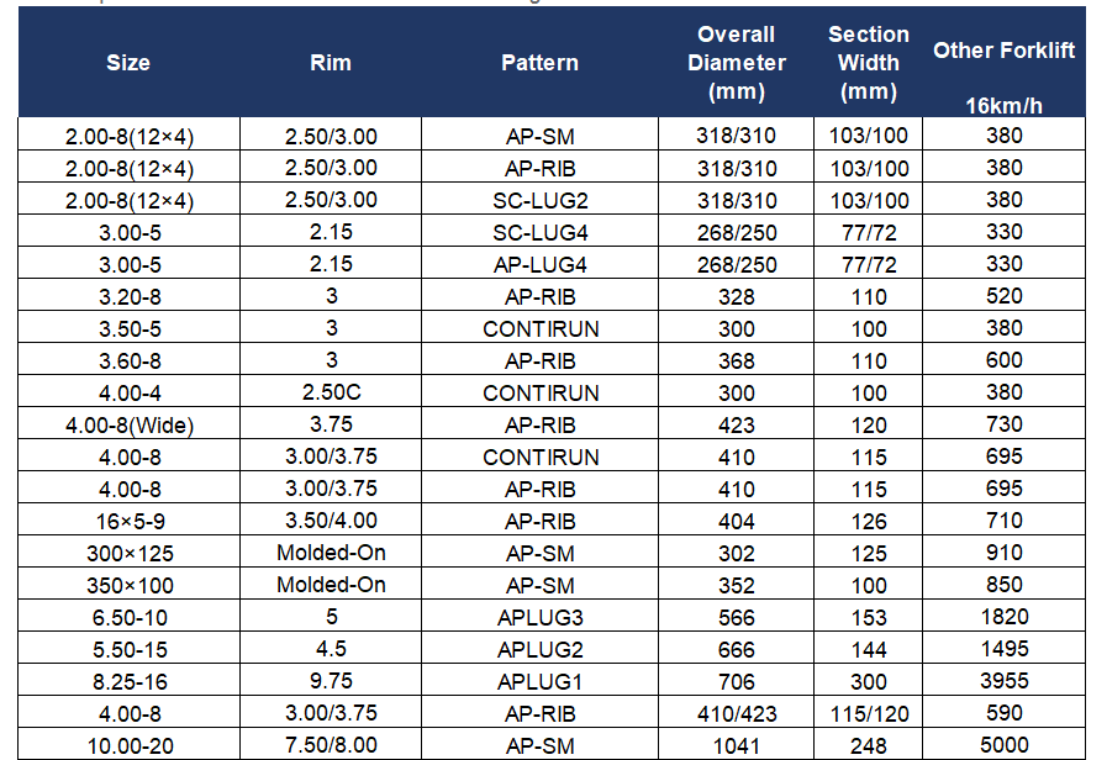The width and height of the screenshot is (1107, 761).
Task: Click the Size column header
Action: click(128, 63)
